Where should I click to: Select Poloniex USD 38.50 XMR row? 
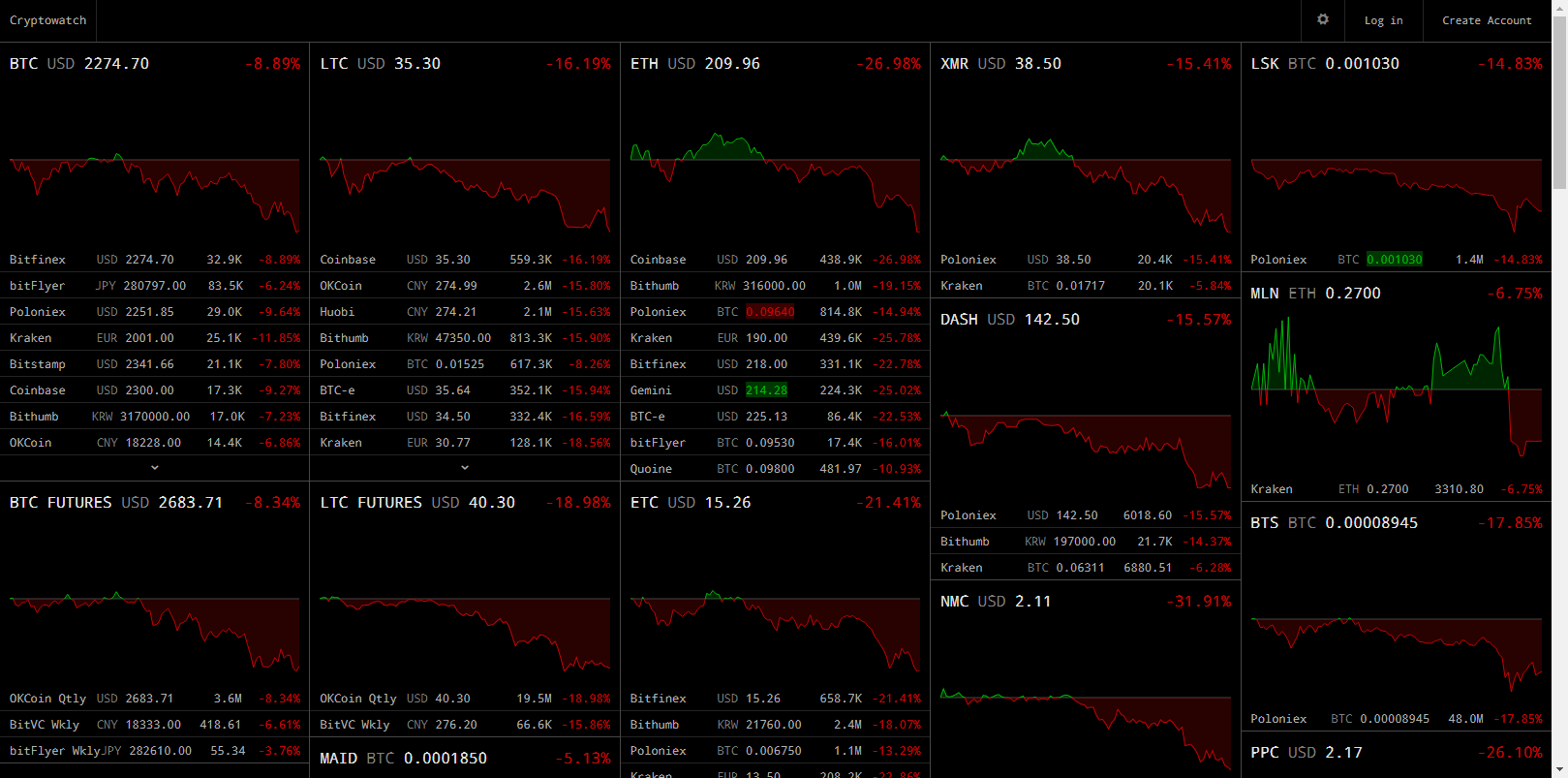point(1086,260)
